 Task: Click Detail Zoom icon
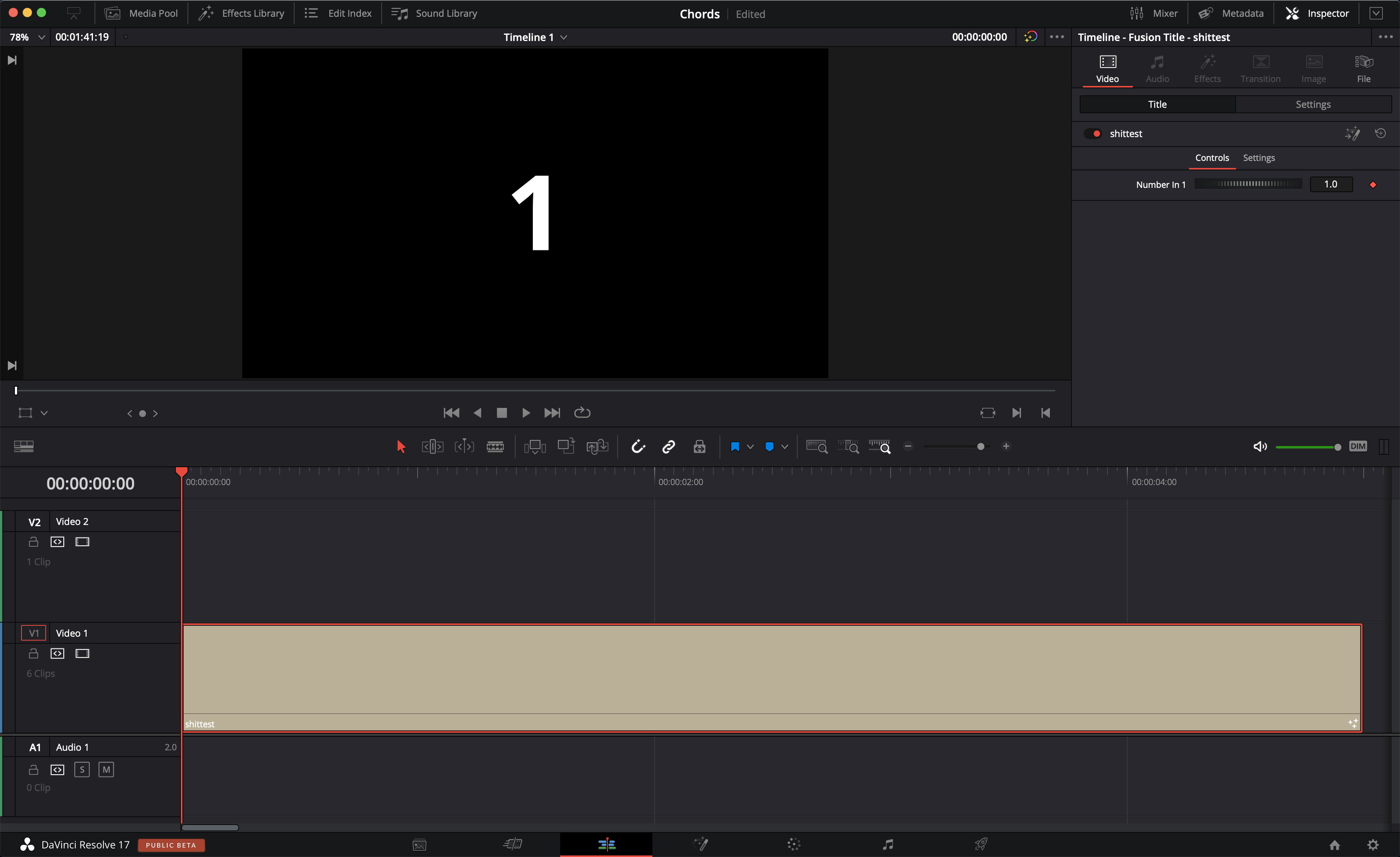[x=848, y=447]
